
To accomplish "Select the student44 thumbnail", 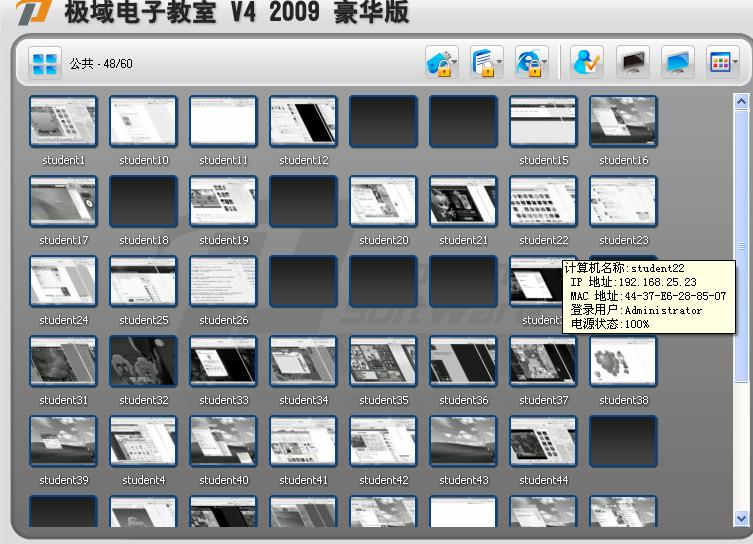I will point(543,441).
